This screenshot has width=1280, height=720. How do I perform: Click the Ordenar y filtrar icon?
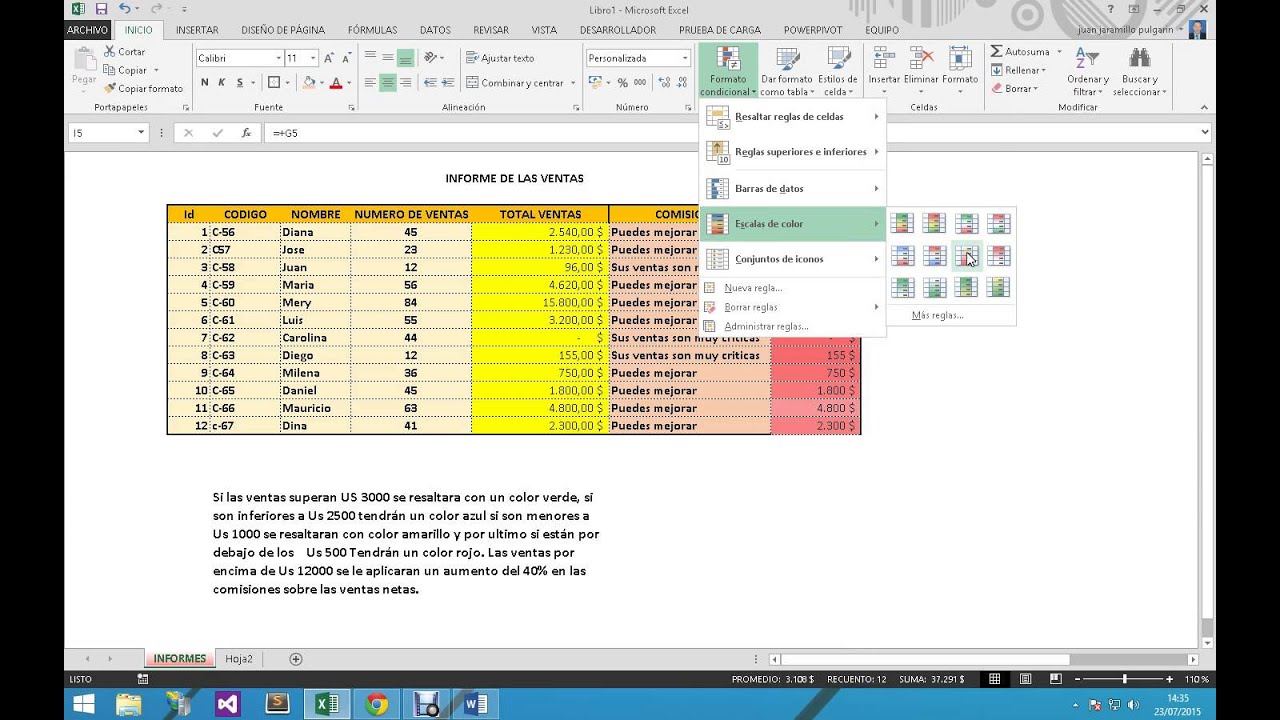[1088, 58]
